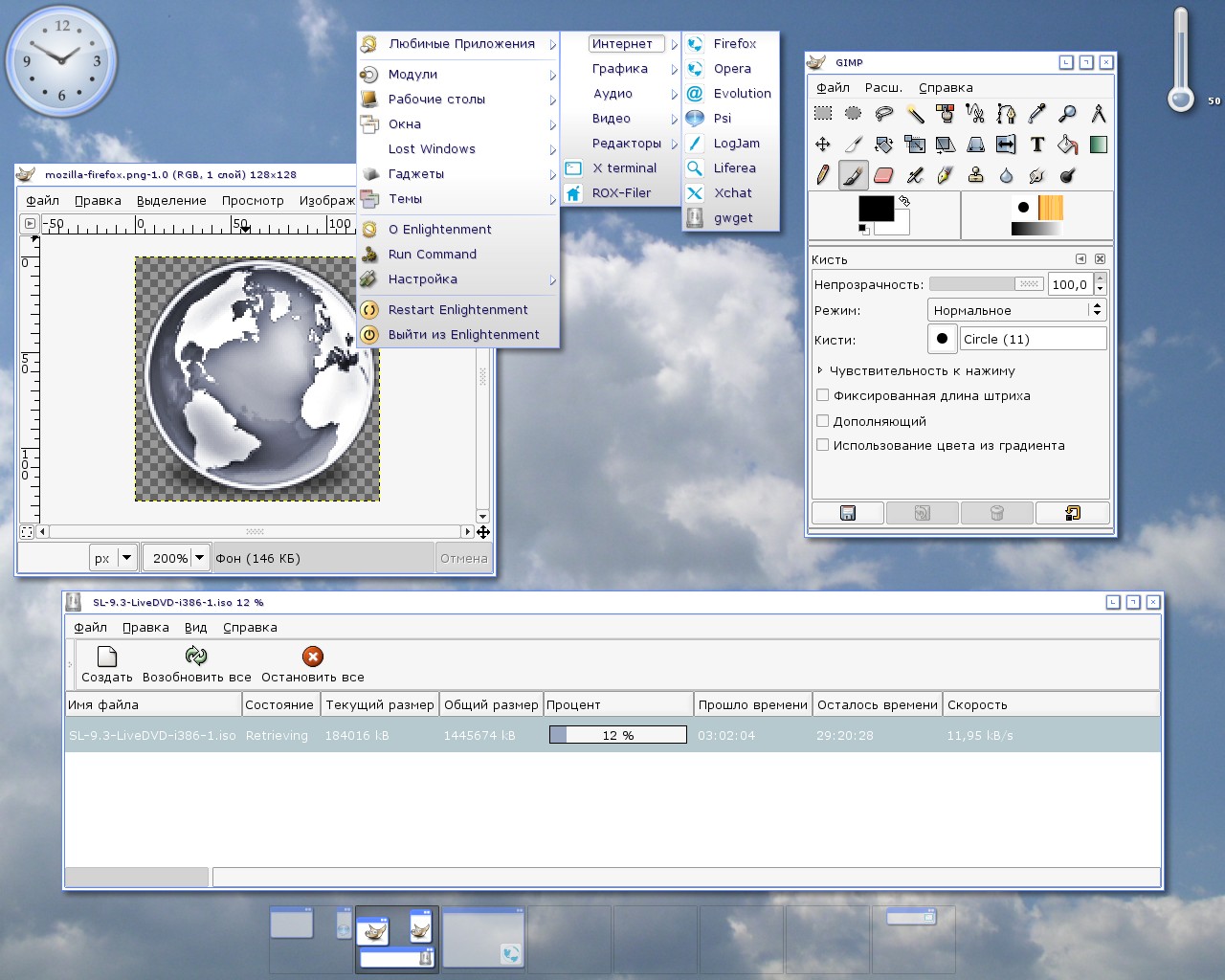This screenshot has height=980, width=1225.
Task: Open the 'Редакторы' applications submenu
Action: coord(621,143)
